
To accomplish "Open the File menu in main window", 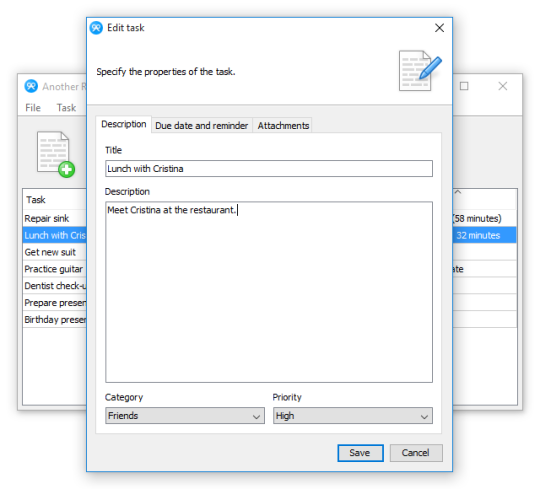I will (33, 108).
